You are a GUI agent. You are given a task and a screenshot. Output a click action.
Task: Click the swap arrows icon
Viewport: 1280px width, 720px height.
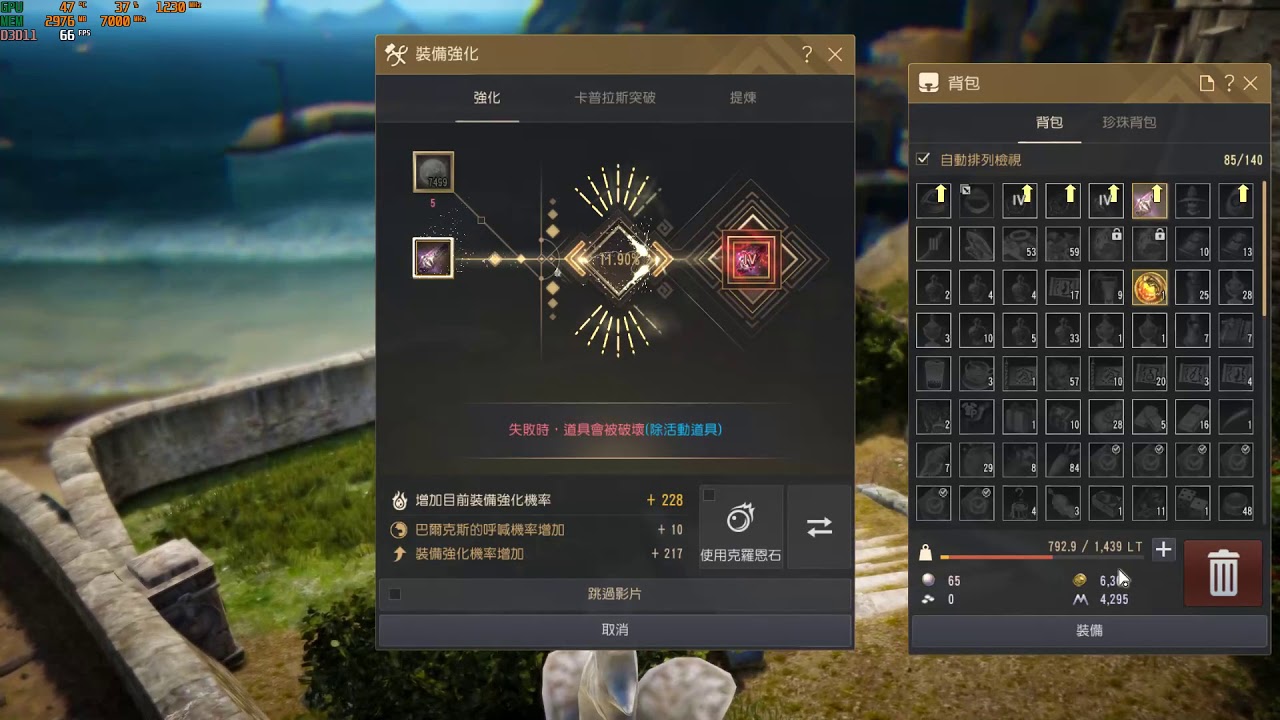coord(819,527)
